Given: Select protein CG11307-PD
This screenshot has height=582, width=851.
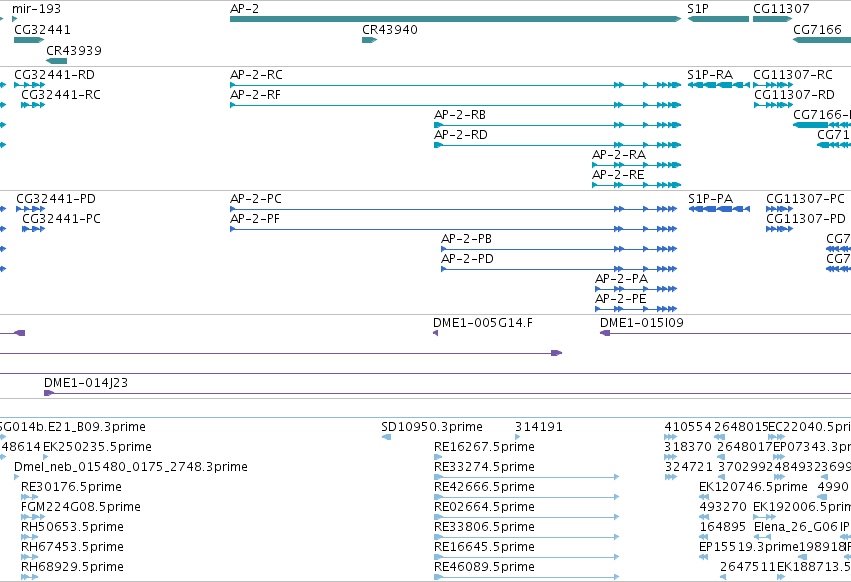Looking at the screenshot, I should coord(779,229).
